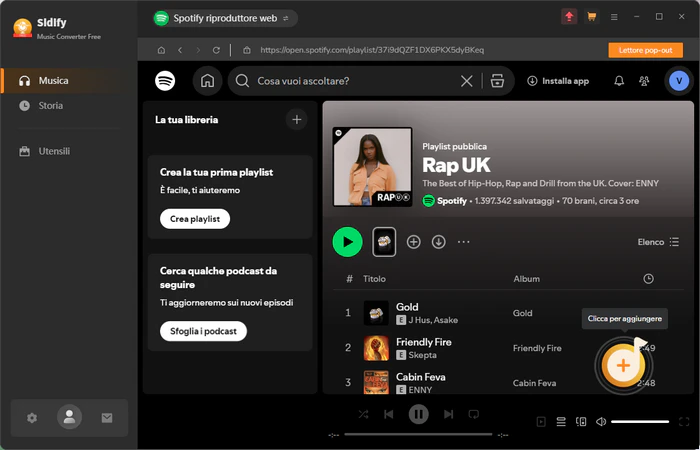The height and width of the screenshot is (450, 700).
Task: Open the Musica section in sidebar
Action: (69, 81)
